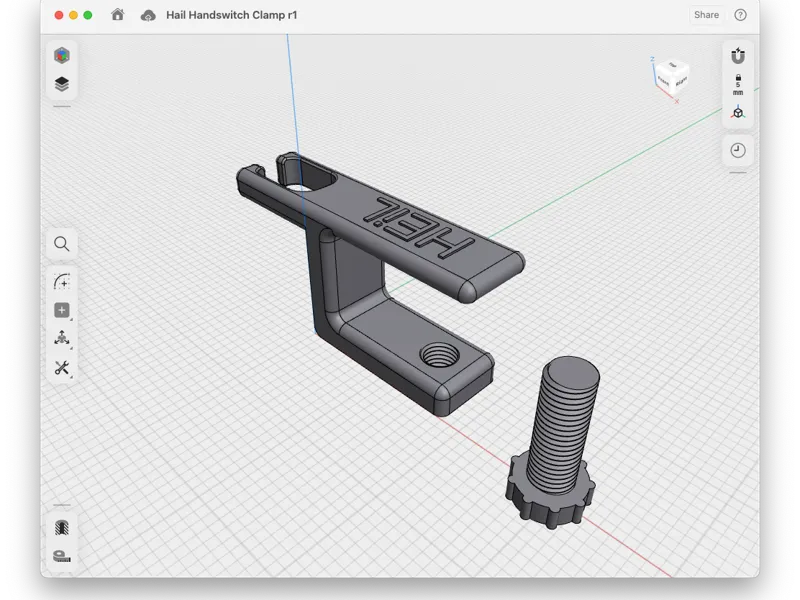Minimize the window with yellow button

coord(73,15)
